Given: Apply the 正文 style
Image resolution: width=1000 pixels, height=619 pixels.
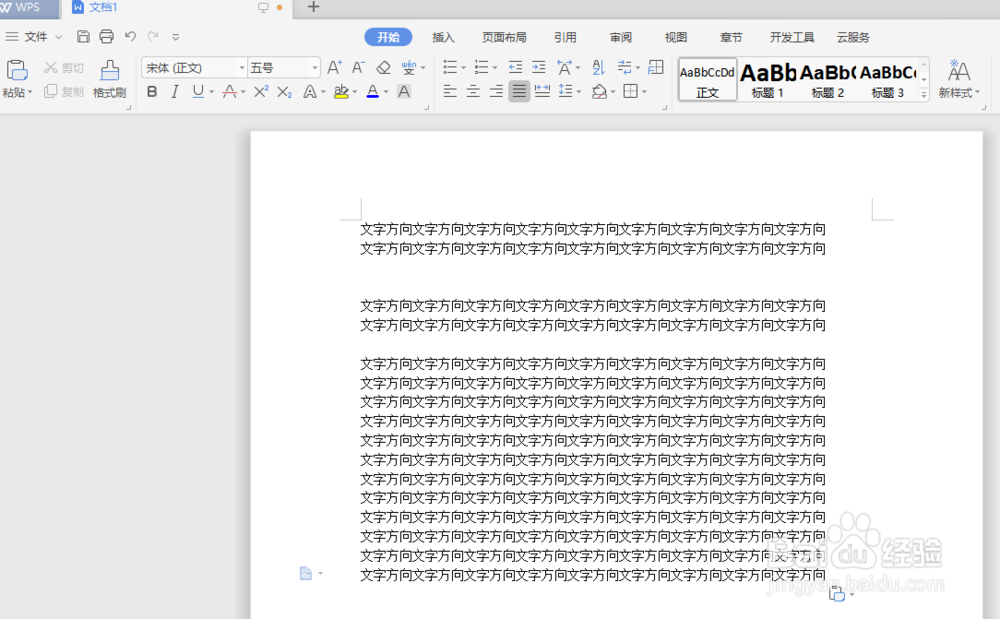Looking at the screenshot, I should point(707,80).
